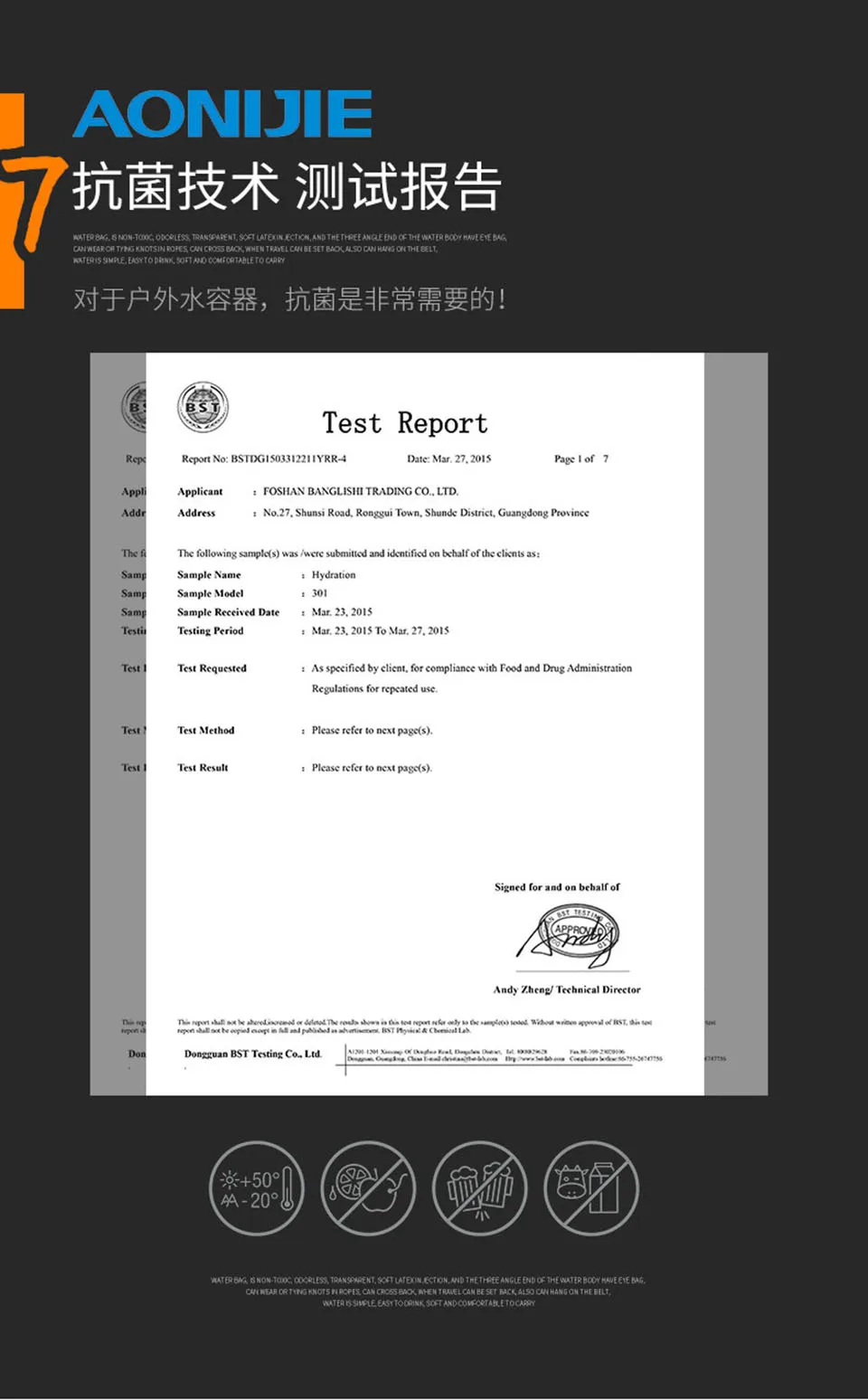
Task: Click the '抗菌技术 测试报告' heading
Action: click(287, 187)
